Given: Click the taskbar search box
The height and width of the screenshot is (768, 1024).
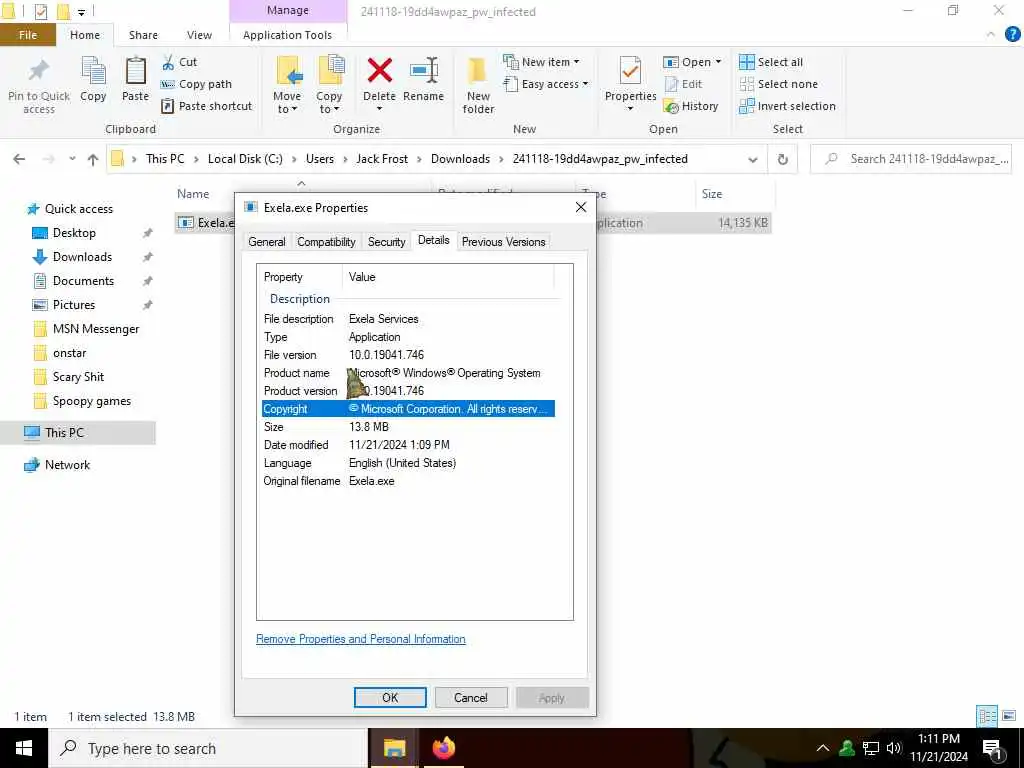Looking at the screenshot, I should (x=208, y=748).
